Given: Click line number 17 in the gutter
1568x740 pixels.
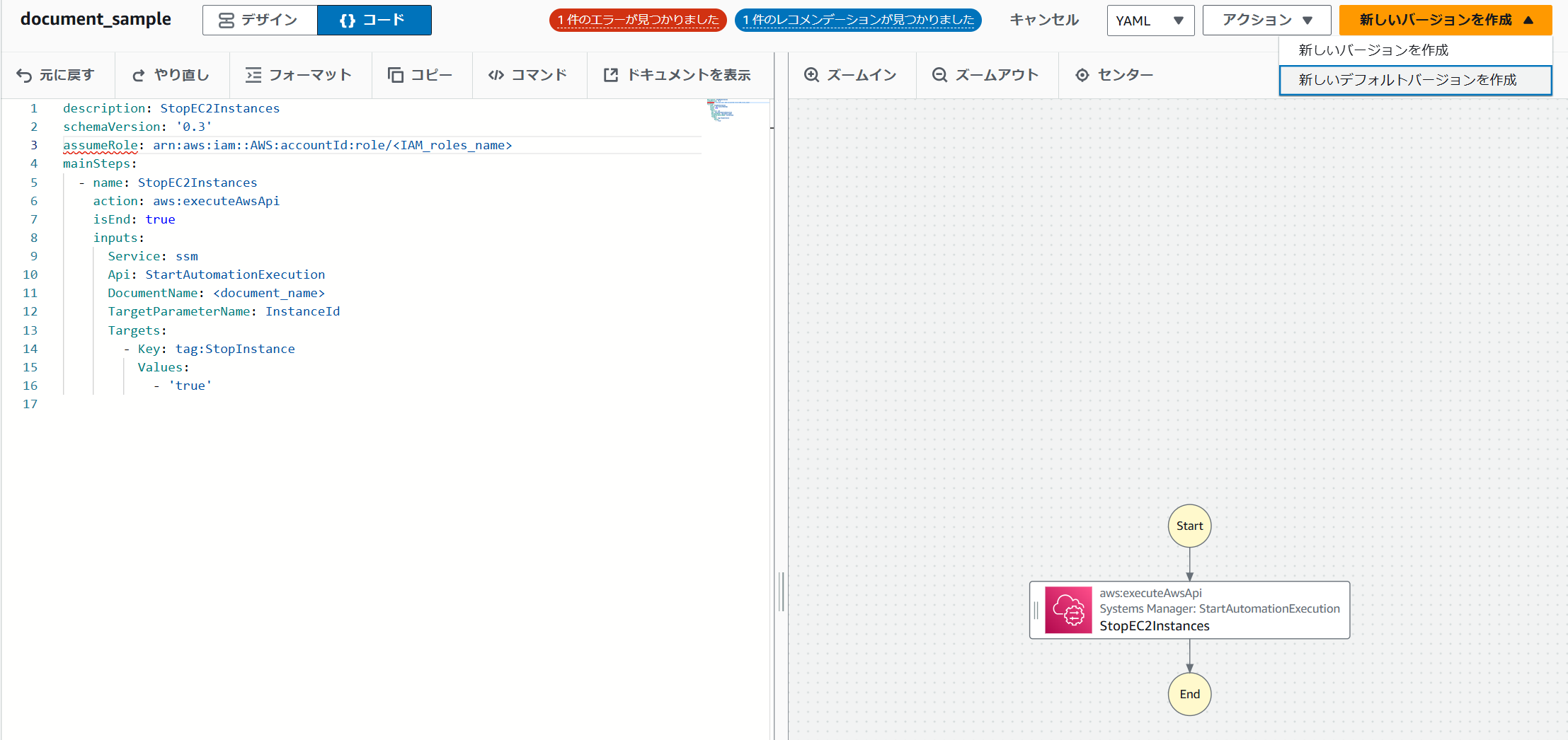Looking at the screenshot, I should click(x=30, y=404).
